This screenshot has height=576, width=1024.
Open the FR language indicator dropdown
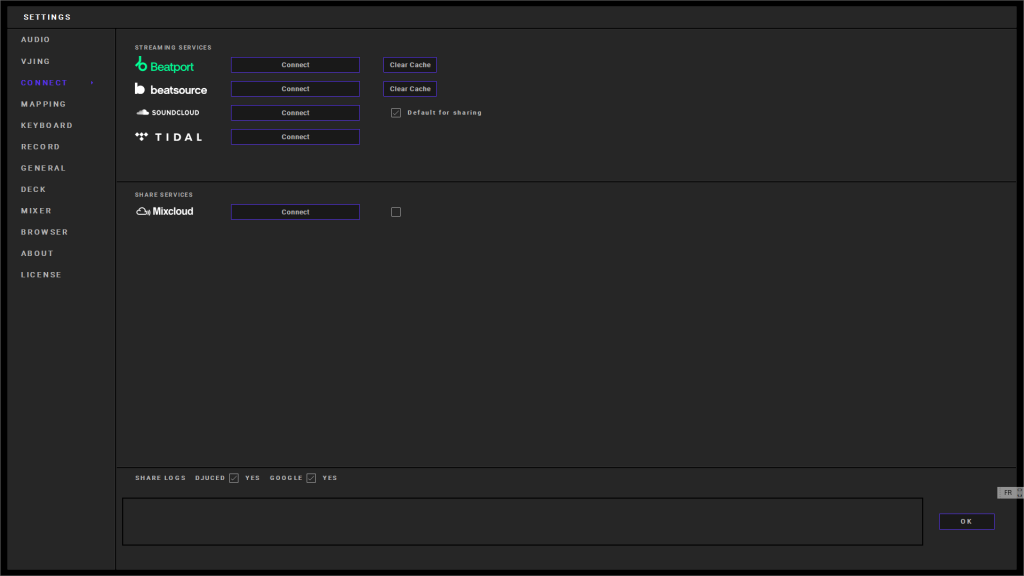1010,493
